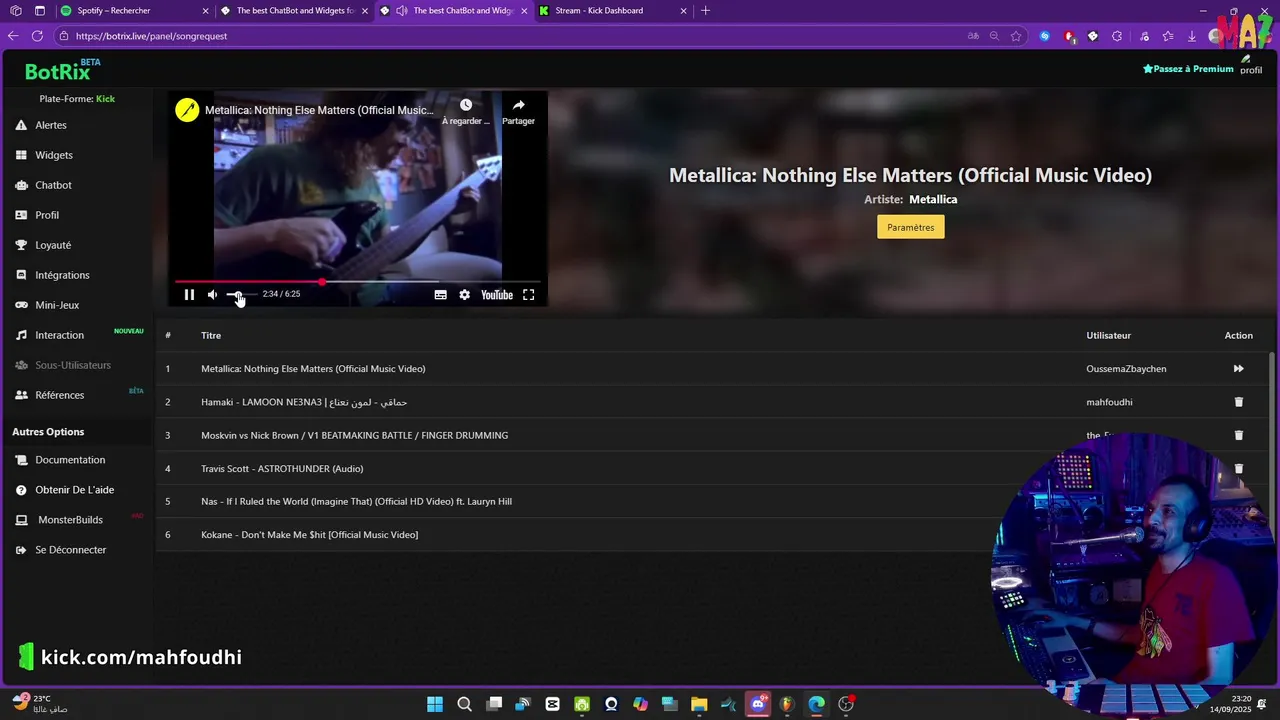Open a new browser tab
The height and width of the screenshot is (720, 1280).
pyautogui.click(x=705, y=11)
